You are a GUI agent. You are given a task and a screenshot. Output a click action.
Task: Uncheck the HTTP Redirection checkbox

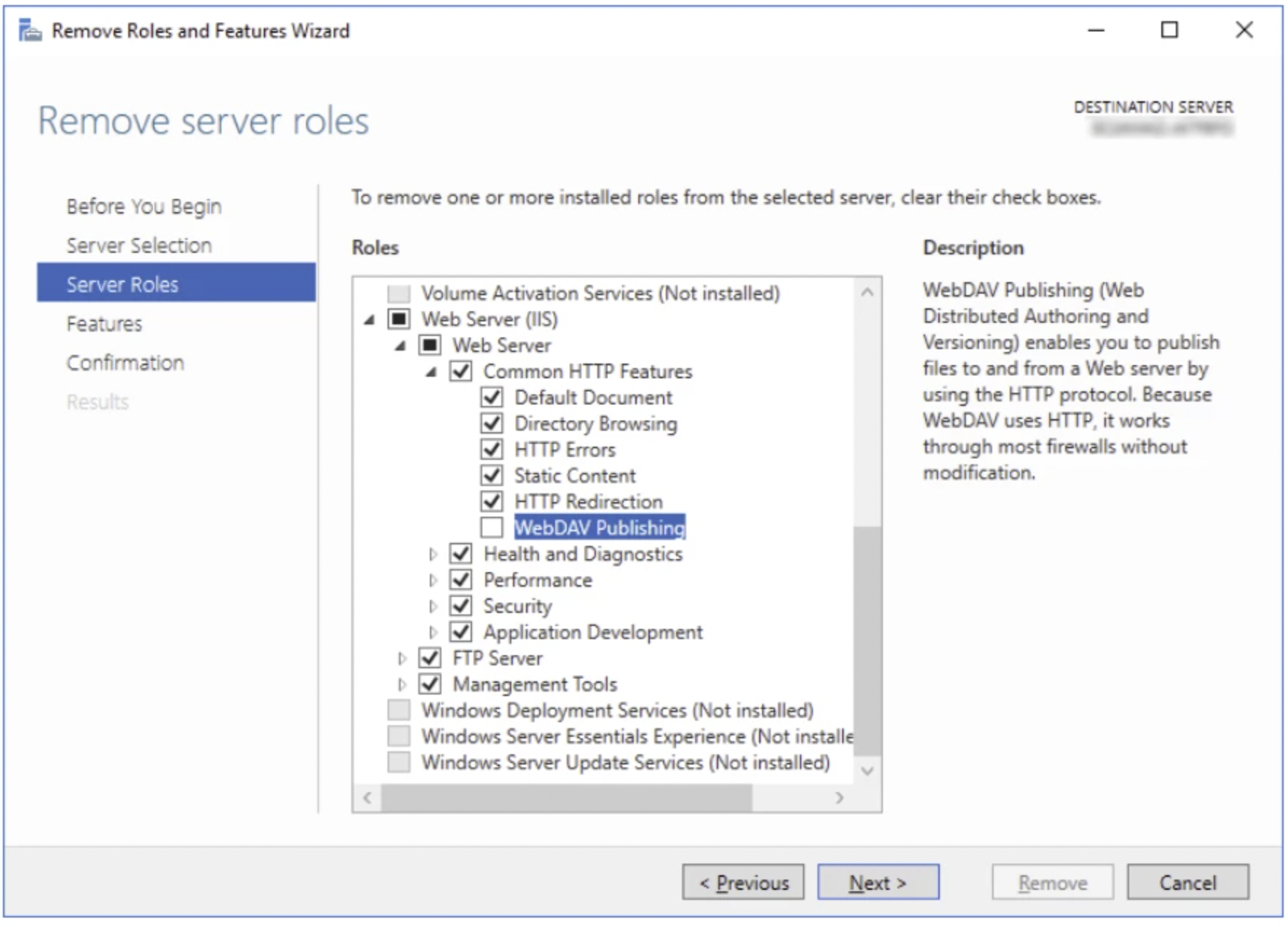pos(492,501)
